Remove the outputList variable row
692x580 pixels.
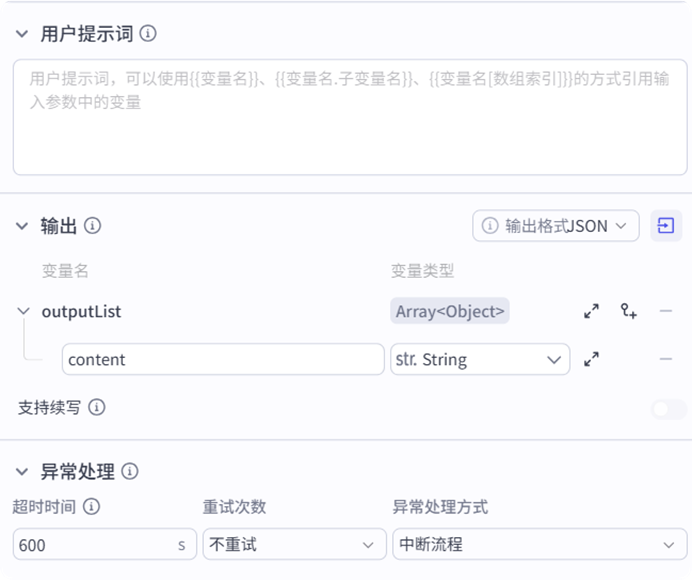pos(666,311)
